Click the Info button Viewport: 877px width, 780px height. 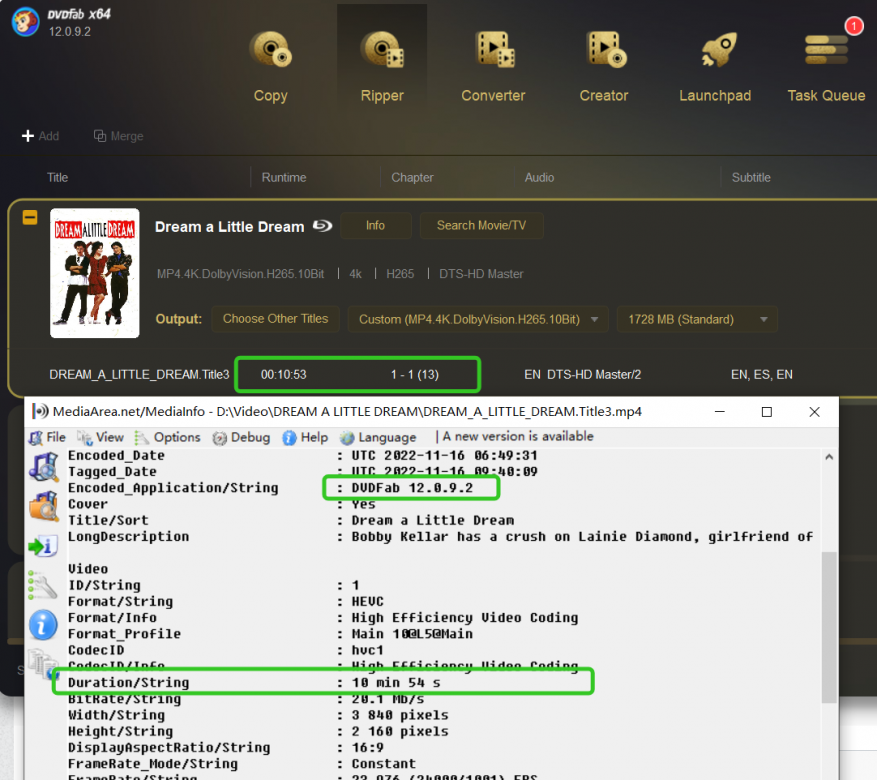coord(375,225)
